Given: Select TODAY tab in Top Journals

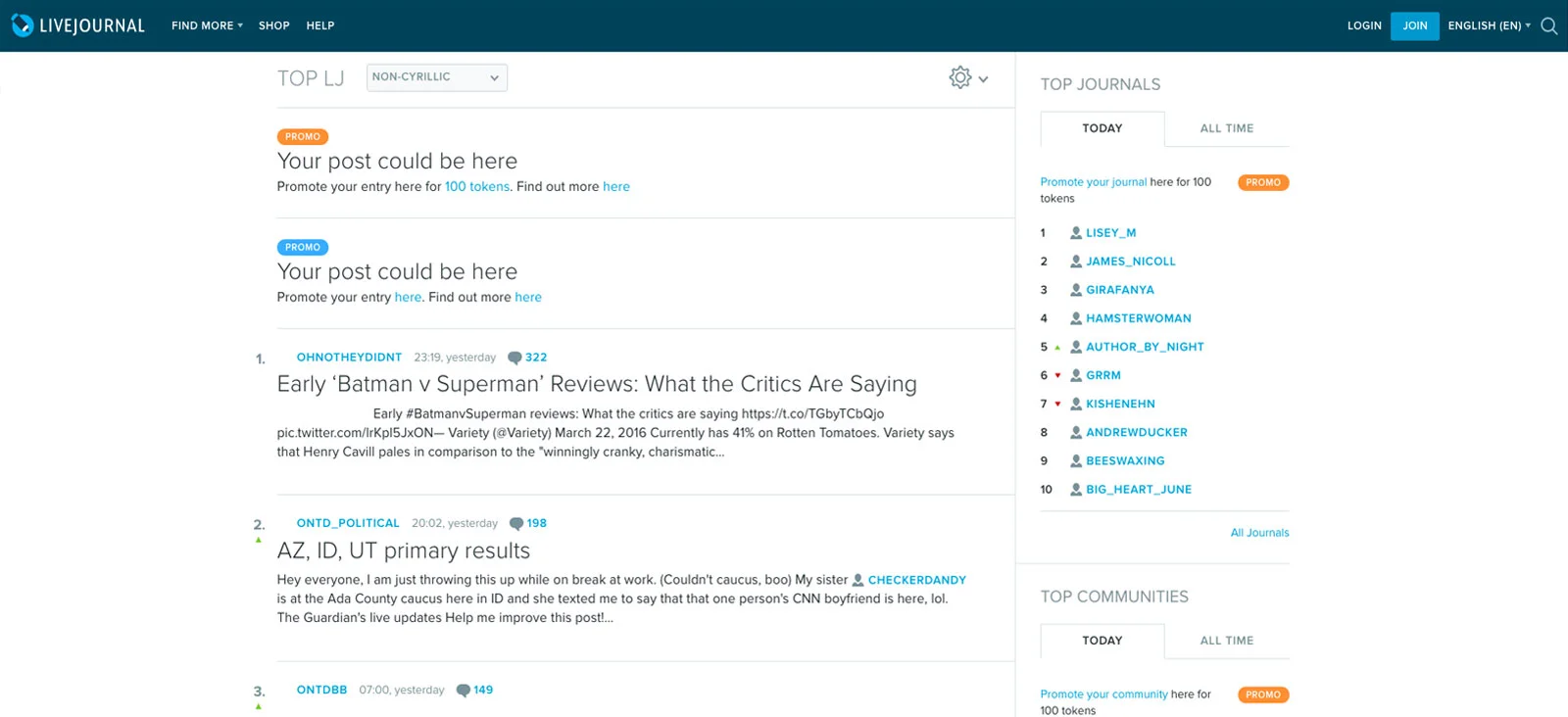Looking at the screenshot, I should (1102, 128).
